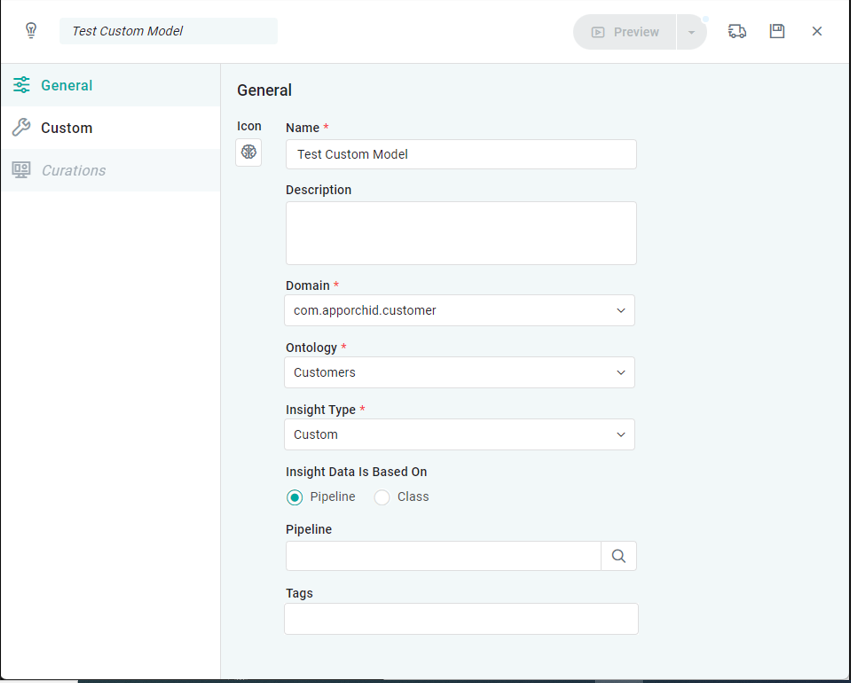Open the Insight Type dropdown
This screenshot has height=683, width=851.
click(460, 434)
